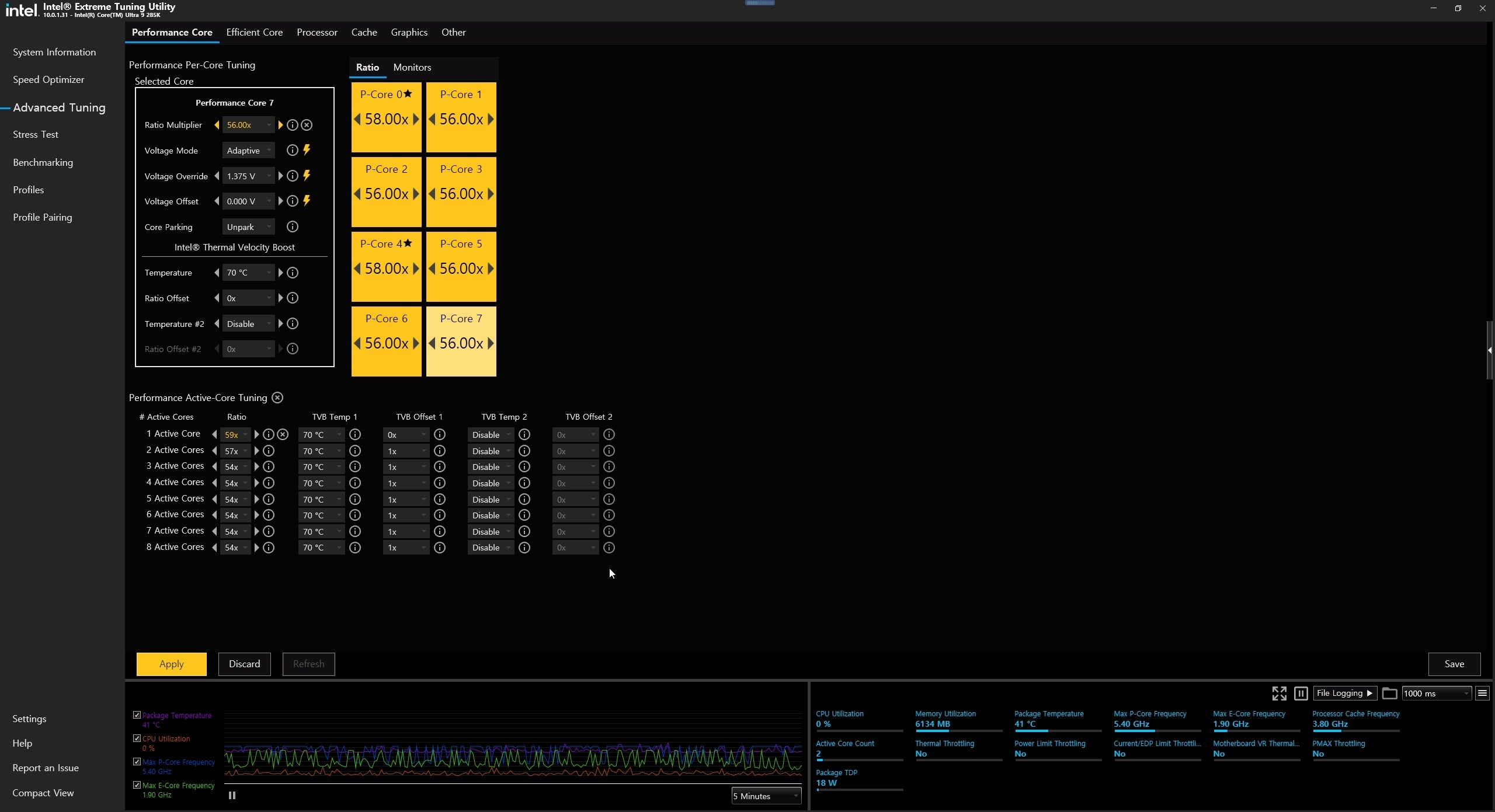
Task: Switch to Cache tab
Action: 364,32
